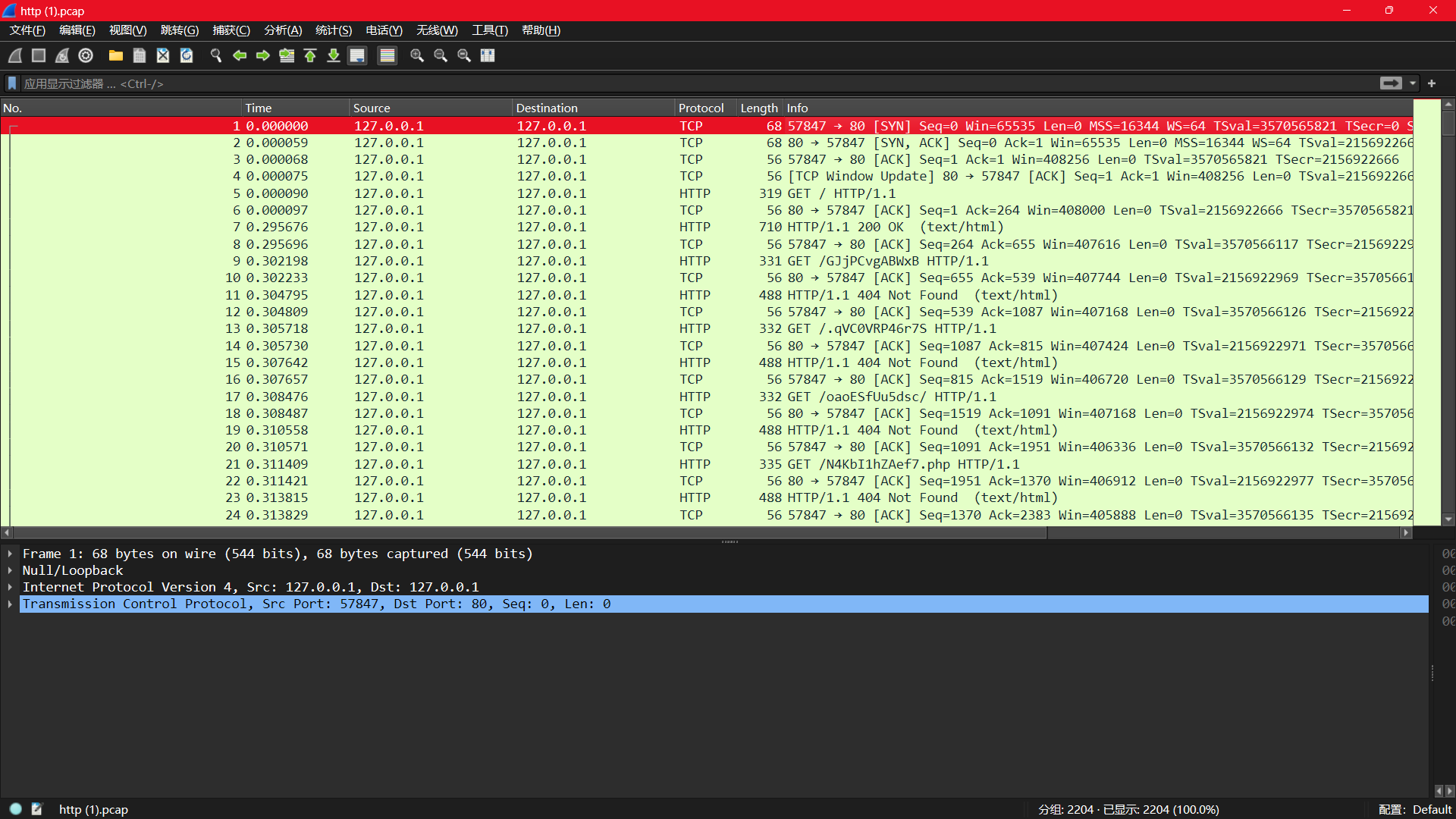Open the 统计(S) menu
This screenshot has height=819, width=1456.
point(334,30)
